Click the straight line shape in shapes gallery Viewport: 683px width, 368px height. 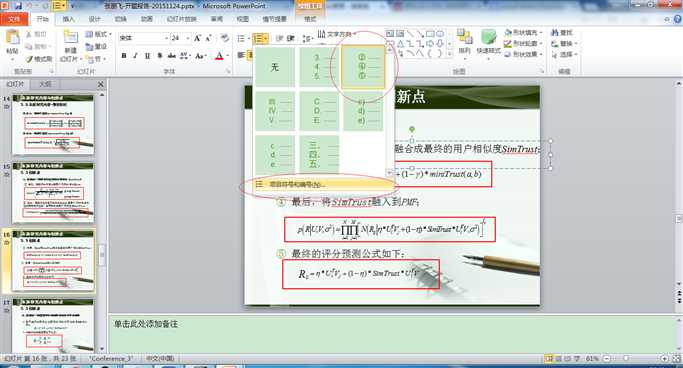[x=410, y=34]
